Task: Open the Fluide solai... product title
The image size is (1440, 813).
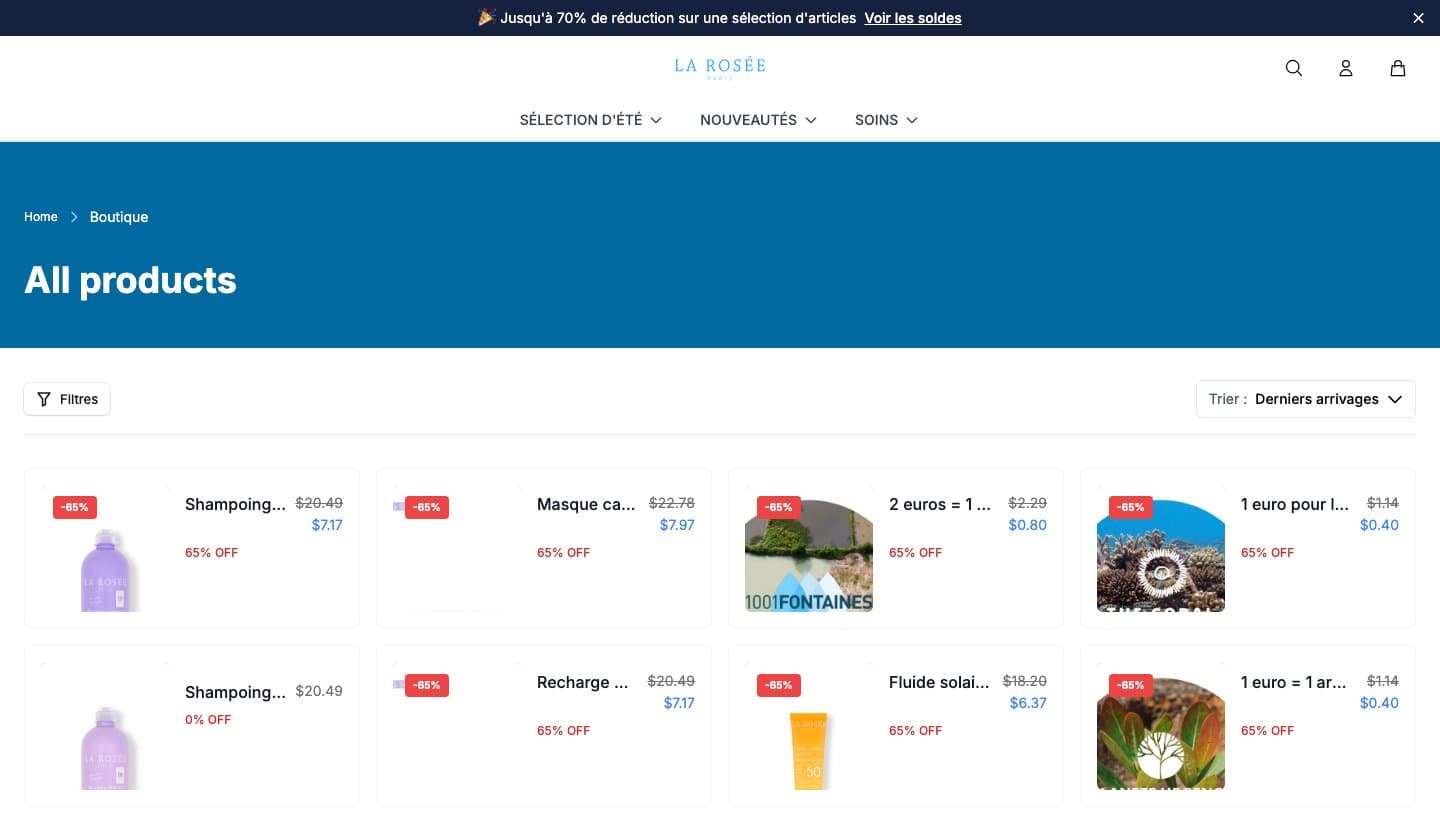Action: (x=939, y=682)
